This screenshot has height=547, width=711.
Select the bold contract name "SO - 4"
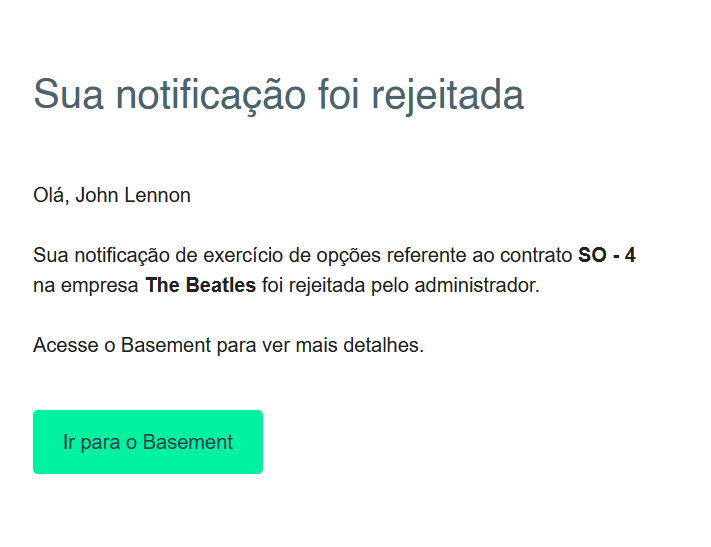pyautogui.click(x=607, y=255)
